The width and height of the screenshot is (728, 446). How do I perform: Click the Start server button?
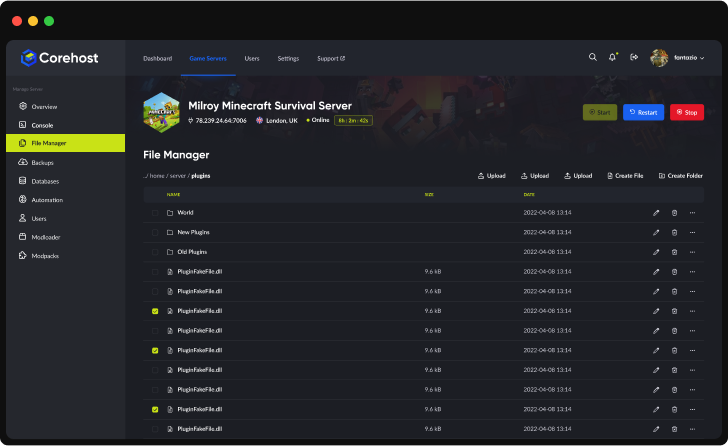pyautogui.click(x=600, y=112)
